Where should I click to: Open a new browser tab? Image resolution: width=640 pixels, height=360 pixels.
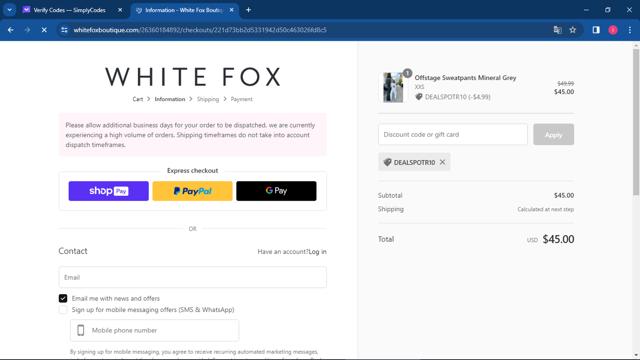pos(248,10)
